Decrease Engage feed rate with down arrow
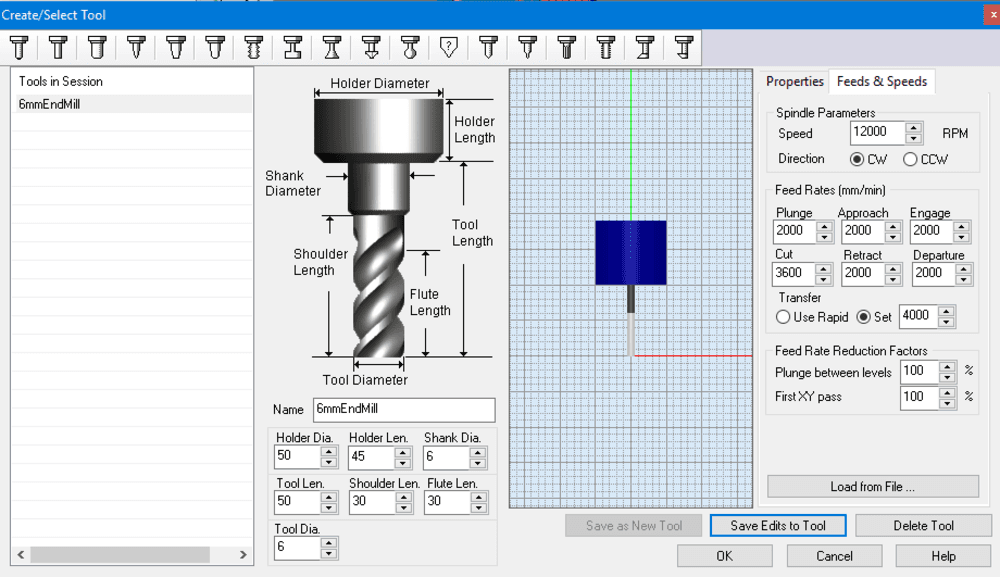Image resolution: width=1000 pixels, height=577 pixels. click(962, 237)
